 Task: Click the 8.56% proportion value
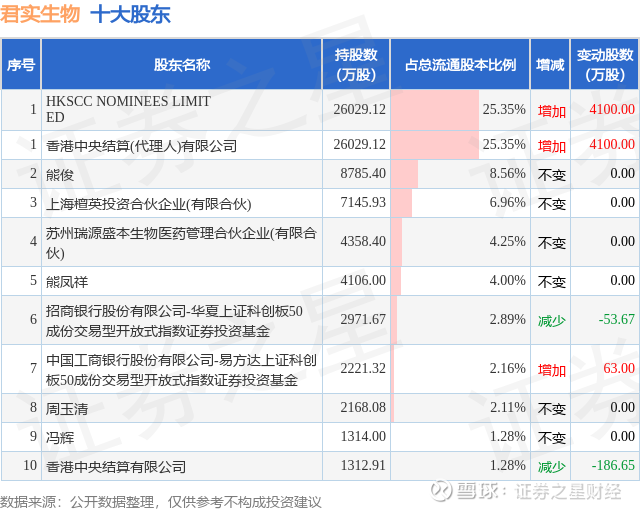(507, 173)
